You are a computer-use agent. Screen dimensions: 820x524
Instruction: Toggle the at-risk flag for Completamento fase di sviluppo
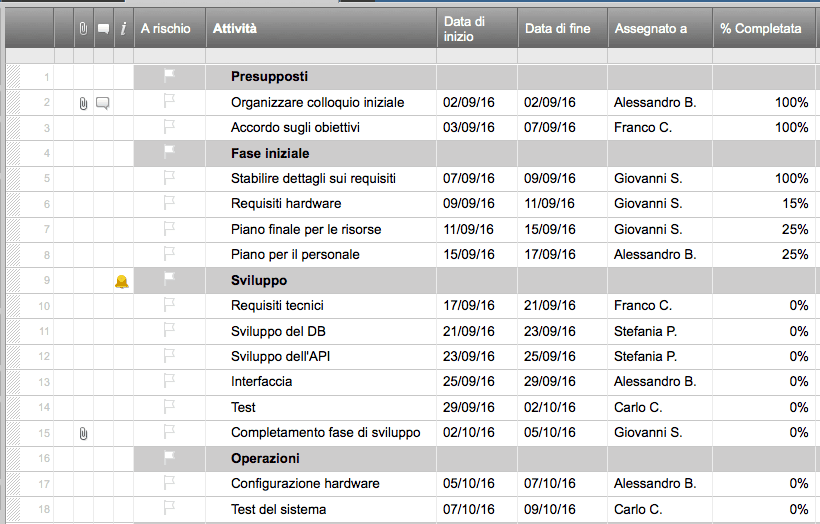coord(169,431)
